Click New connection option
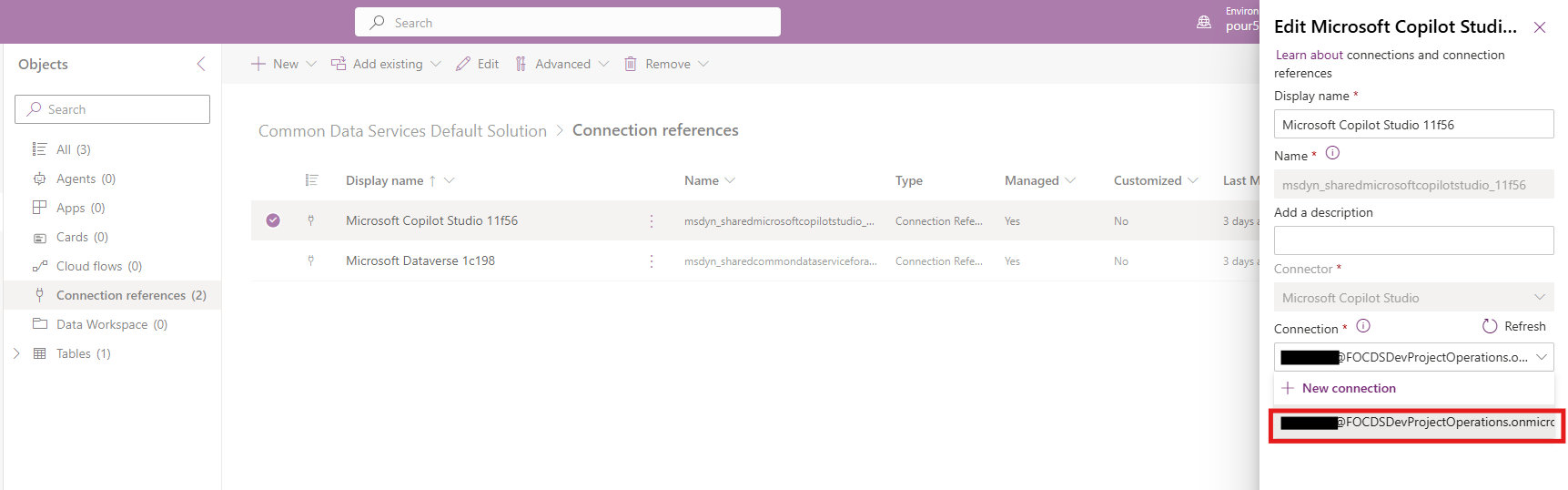The width and height of the screenshot is (1568, 490). pyautogui.click(x=1348, y=388)
